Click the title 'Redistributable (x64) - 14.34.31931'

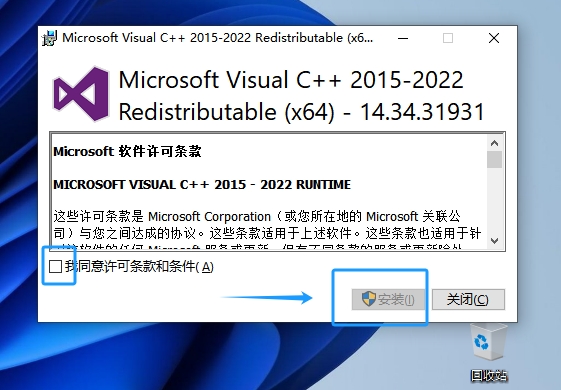[301, 112]
